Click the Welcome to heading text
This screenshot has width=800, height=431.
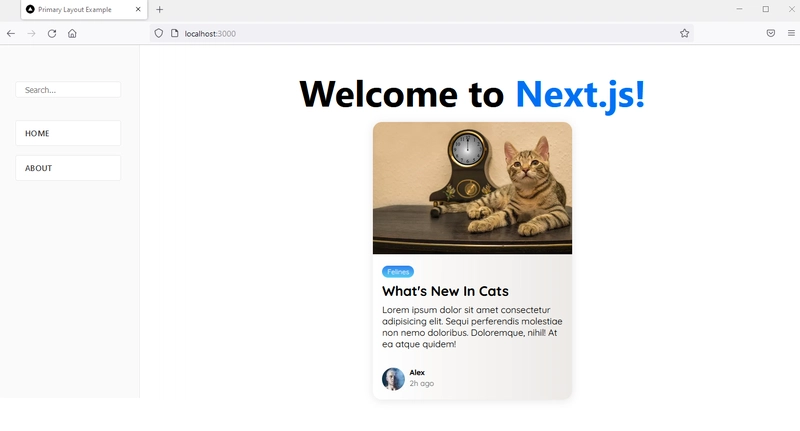[x=402, y=94]
